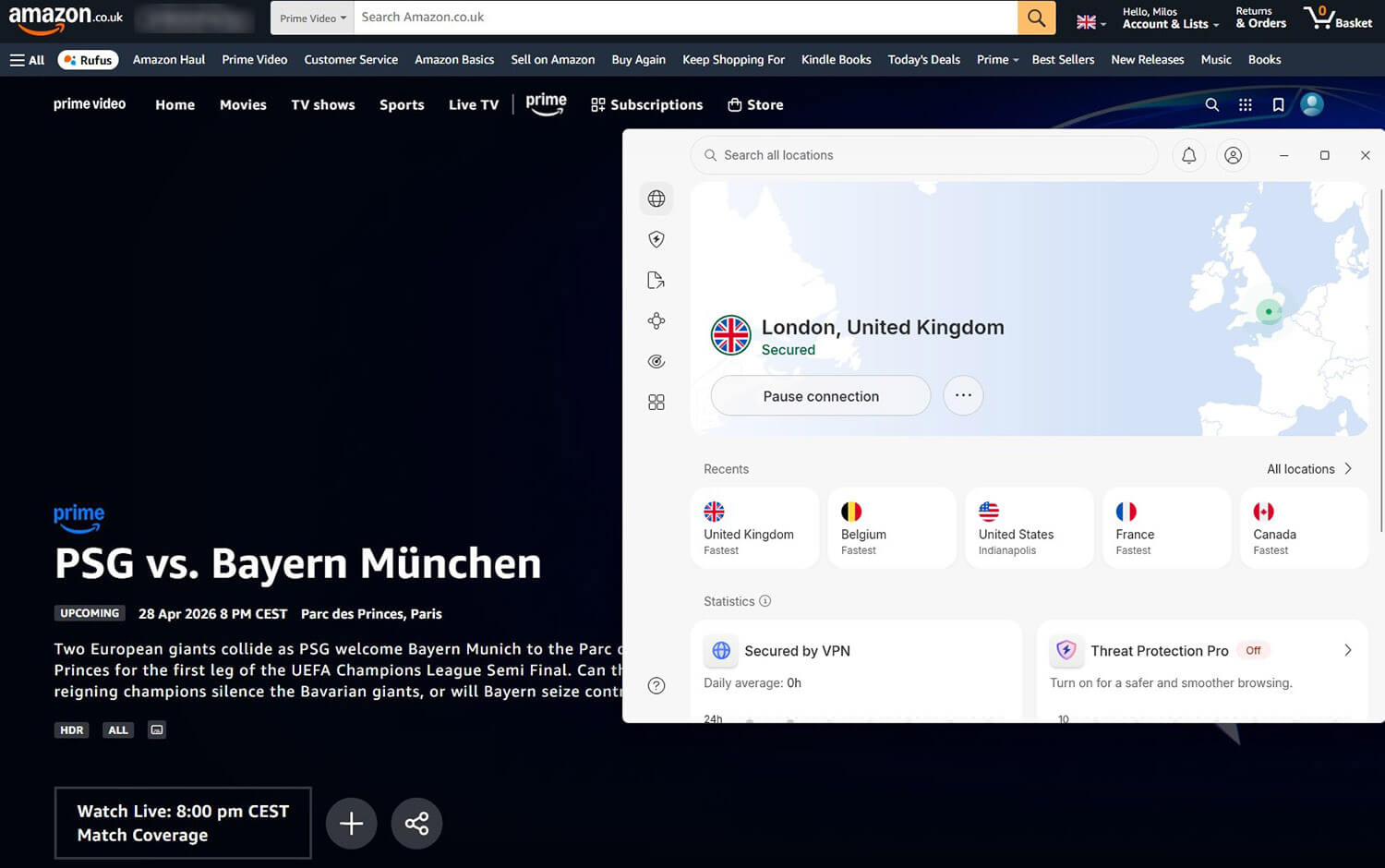Share the PSG vs. Bayern match
The image size is (1385, 868).
point(416,823)
